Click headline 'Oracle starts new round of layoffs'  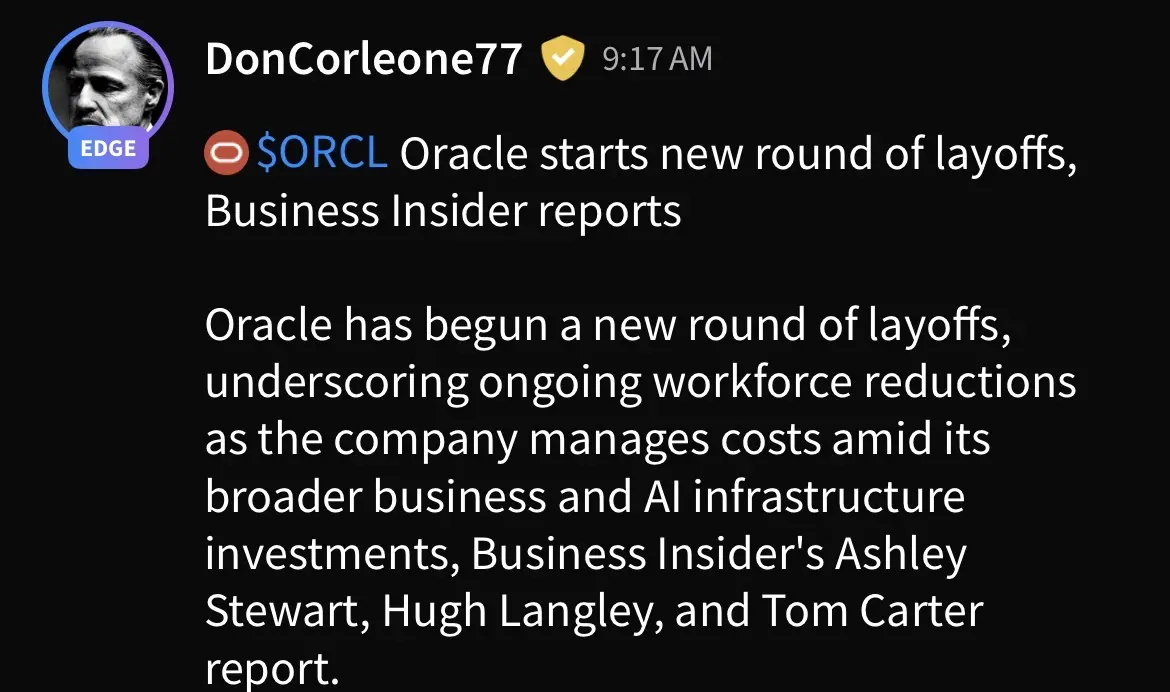click(738, 155)
